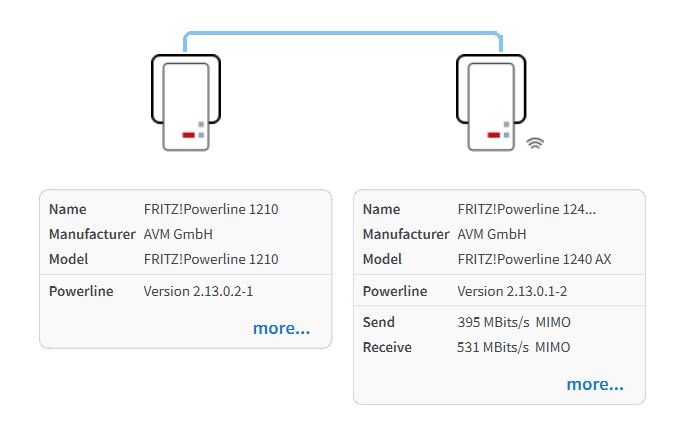Viewport: 680px width, 437px height.
Task: Open "more..." in the Powerline 1210 card
Action: point(281,328)
